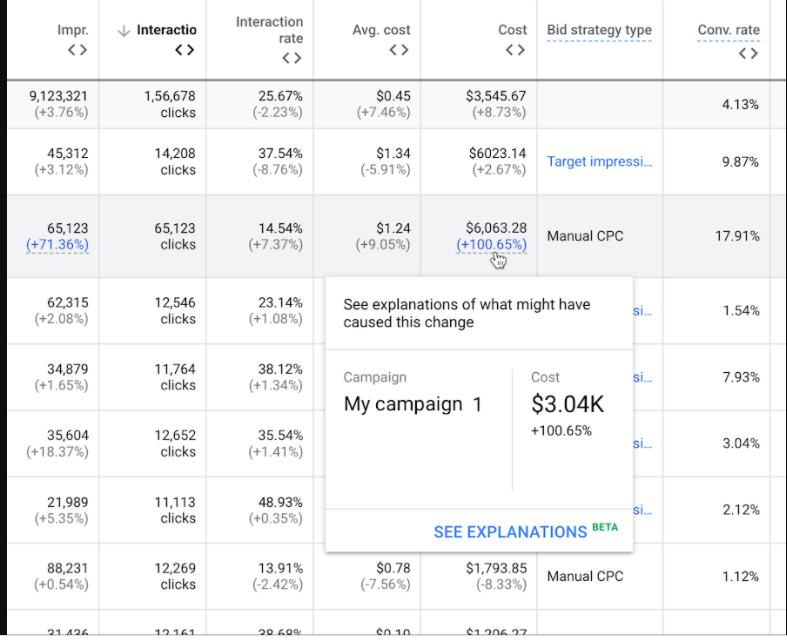Click resize arrows under Interactions column header
This screenshot has height=641, width=787.
click(185, 50)
